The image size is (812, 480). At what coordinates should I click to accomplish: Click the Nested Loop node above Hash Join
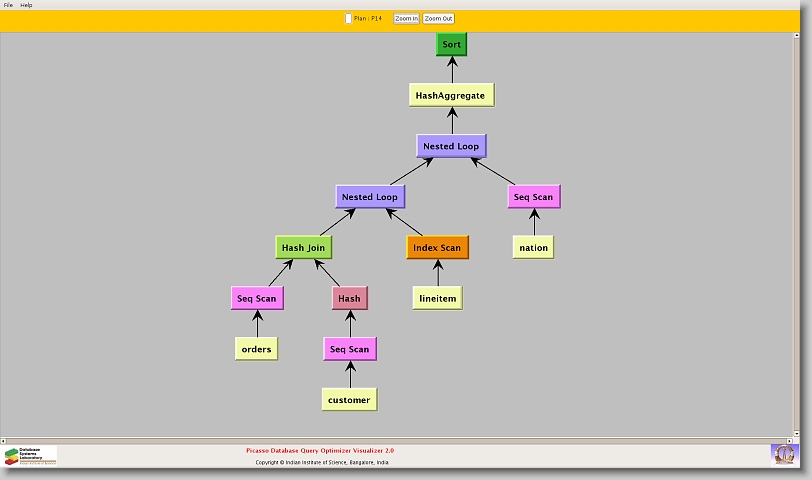pos(370,197)
